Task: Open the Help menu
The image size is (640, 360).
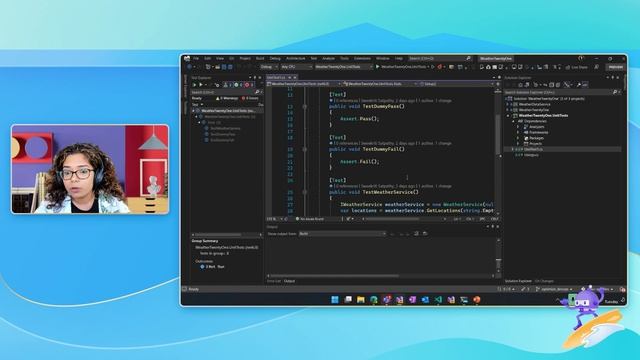Action: [x=398, y=58]
